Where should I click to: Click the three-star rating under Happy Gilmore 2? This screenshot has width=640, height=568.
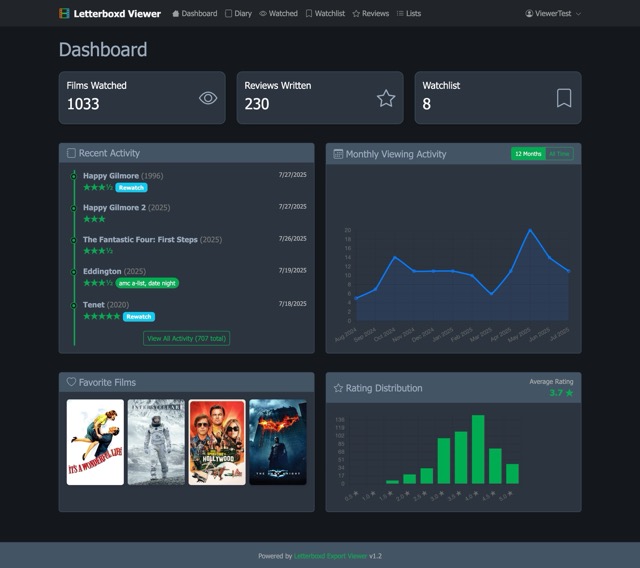(x=94, y=219)
